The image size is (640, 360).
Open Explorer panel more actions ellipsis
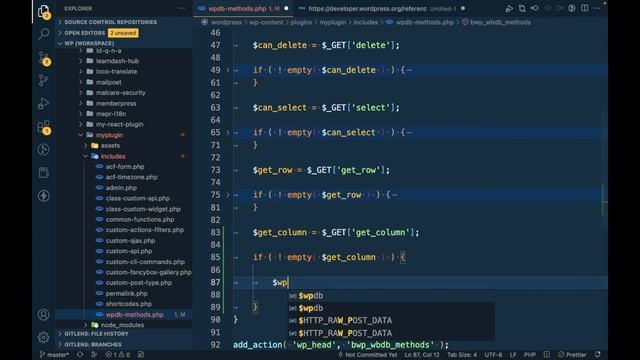click(x=182, y=8)
